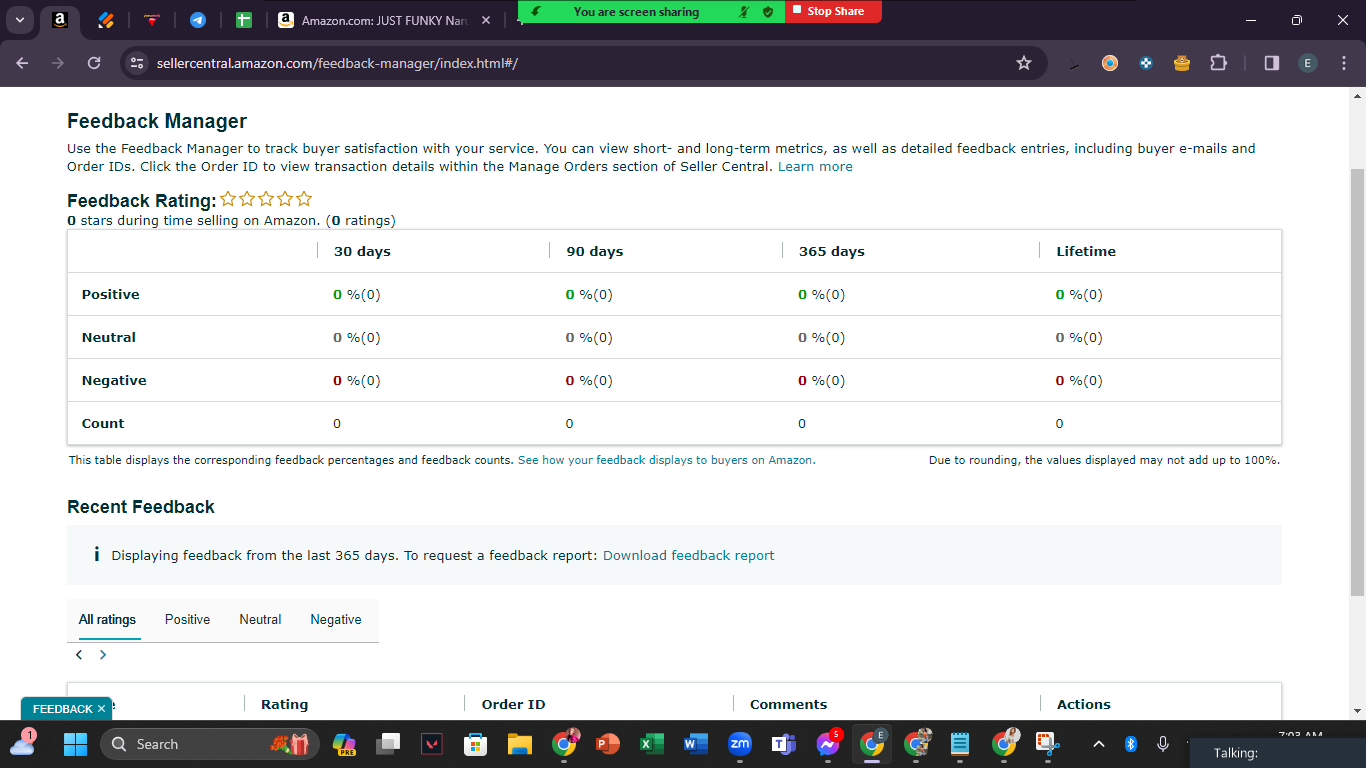The image size is (1366, 768).
Task: Open File Explorer from the taskbar
Action: point(520,744)
